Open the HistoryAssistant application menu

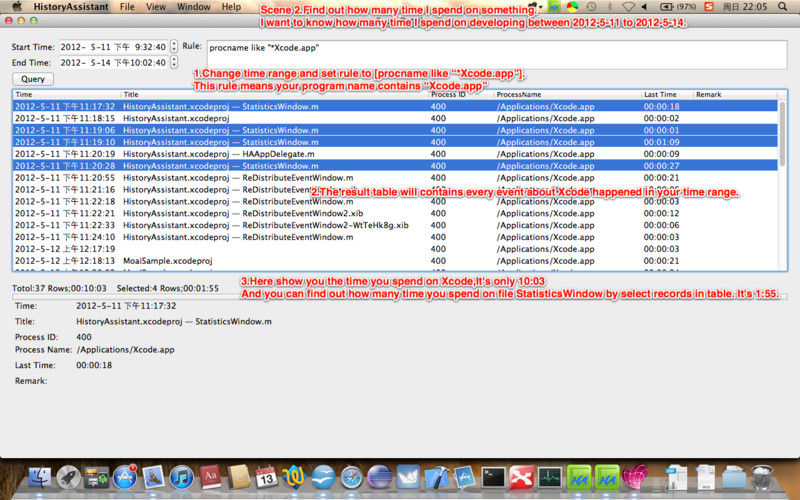71,7
